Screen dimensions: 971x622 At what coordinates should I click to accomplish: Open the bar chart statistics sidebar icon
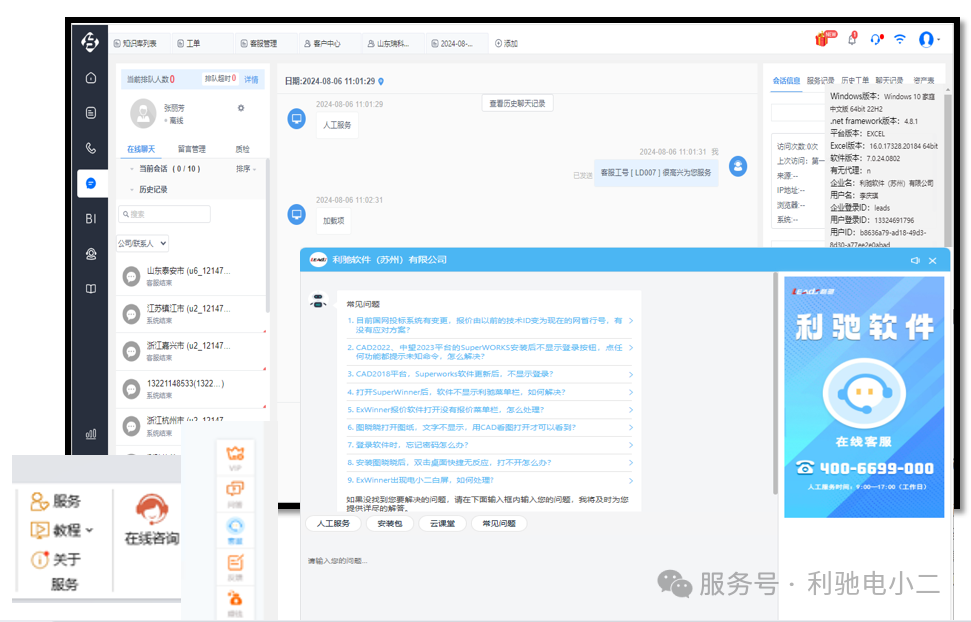point(90,434)
